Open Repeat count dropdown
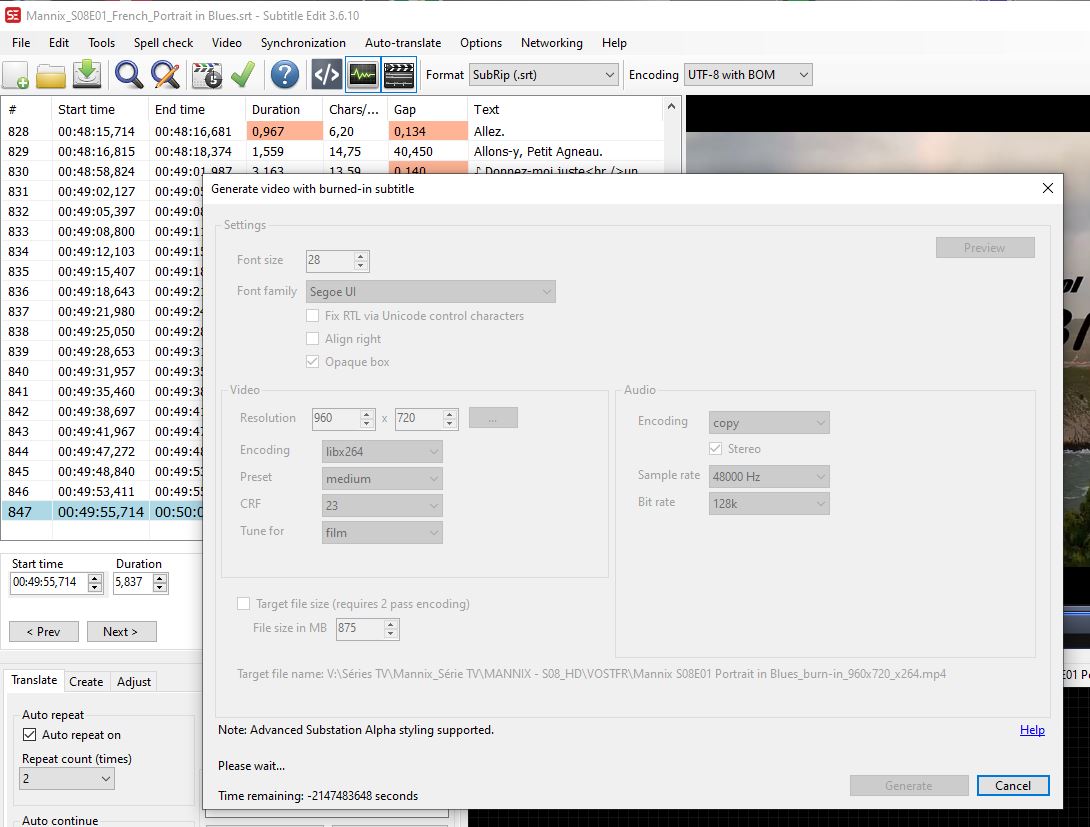This screenshot has height=827, width=1090. pos(67,778)
